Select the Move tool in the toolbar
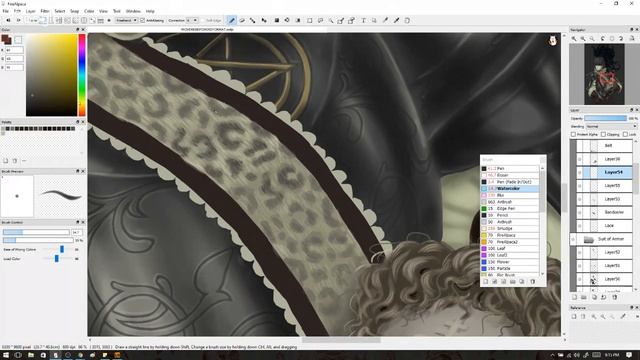 point(264,20)
